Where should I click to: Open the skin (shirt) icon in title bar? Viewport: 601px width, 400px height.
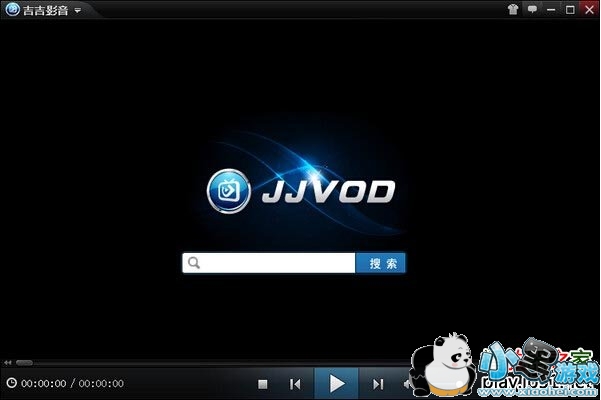pyautogui.click(x=513, y=9)
